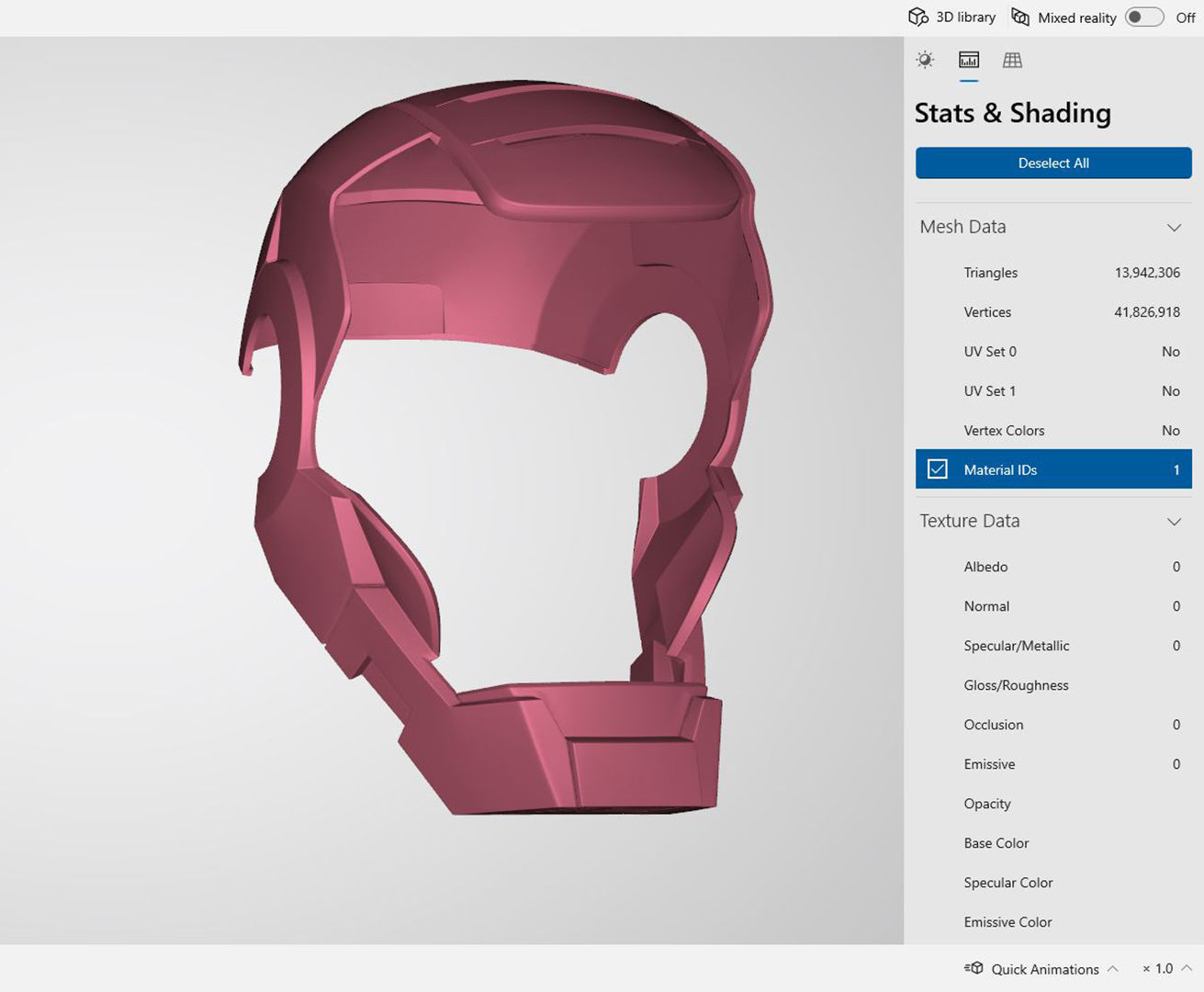Click the Triangles count 13,942,306

[1147, 273]
